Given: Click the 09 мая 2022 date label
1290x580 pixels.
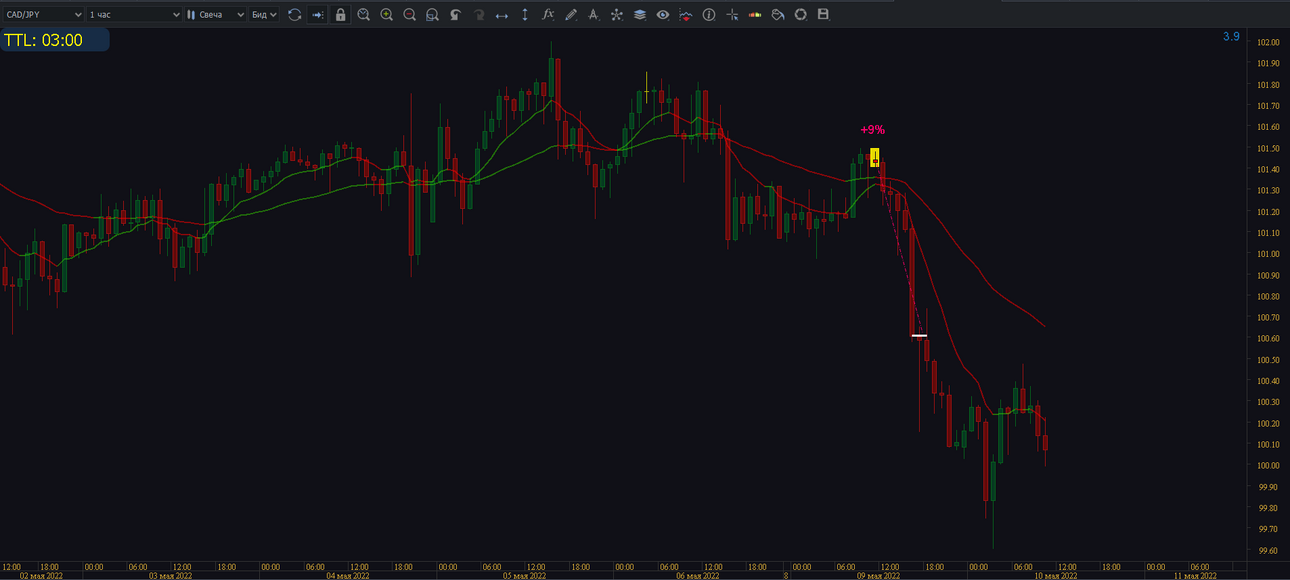Looking at the screenshot, I should tap(879, 575).
